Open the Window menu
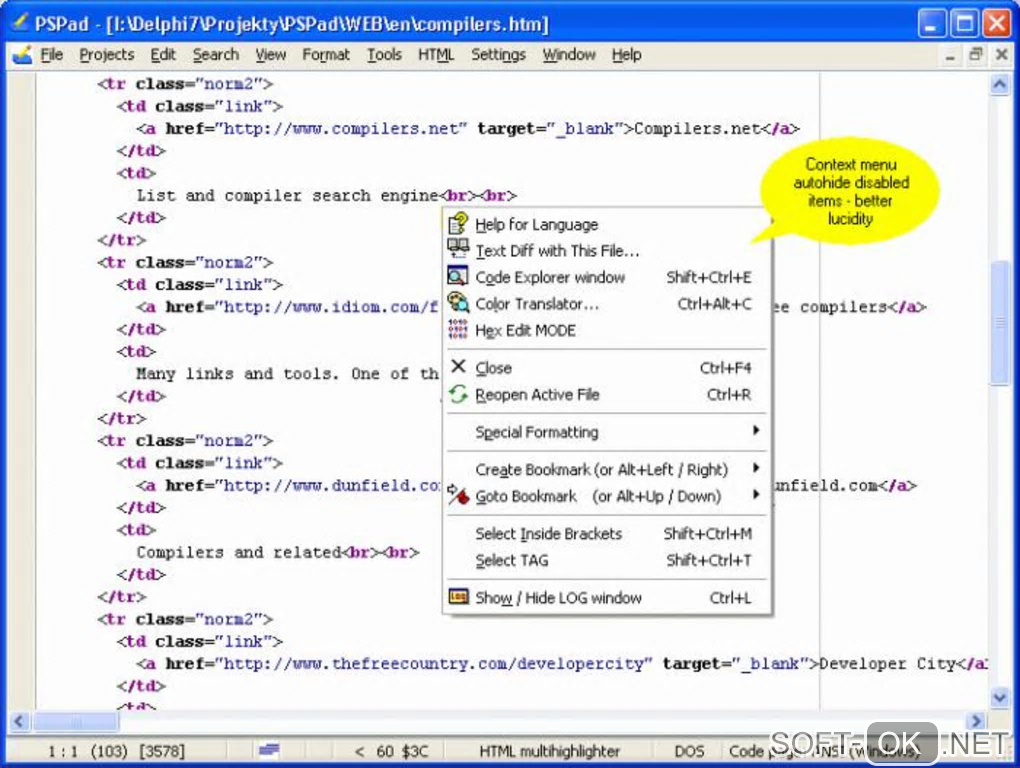Viewport: 1020px width, 768px height. click(x=569, y=55)
